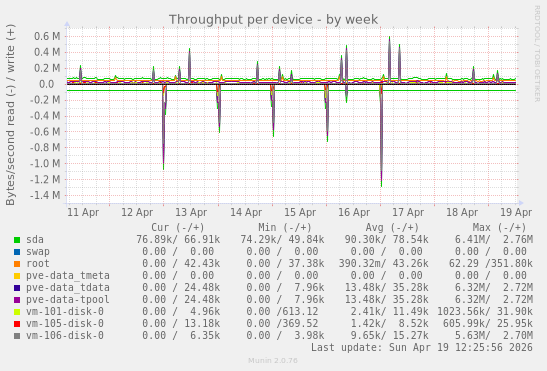Click the '-1.4 M' y-axis label
This screenshot has height=371, width=547.
45,195
